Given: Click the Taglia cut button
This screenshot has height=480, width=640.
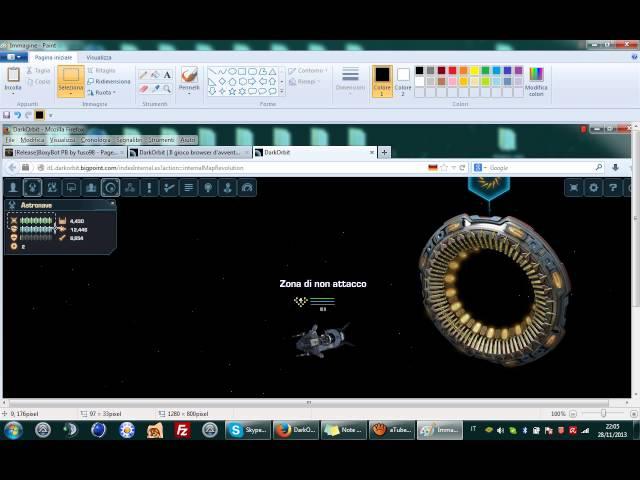Looking at the screenshot, I should point(38,71).
